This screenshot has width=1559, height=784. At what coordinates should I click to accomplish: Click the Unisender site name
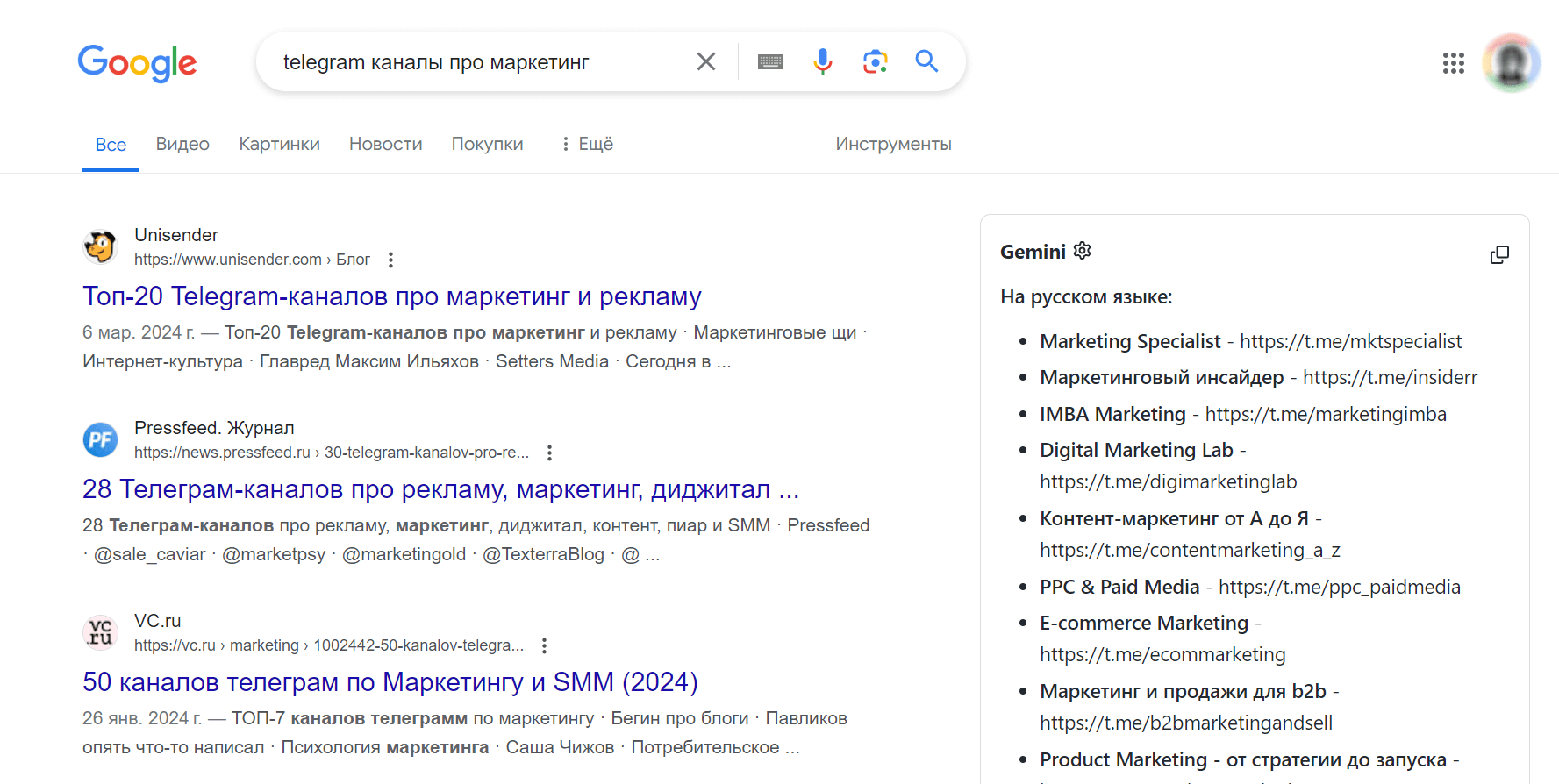176,235
